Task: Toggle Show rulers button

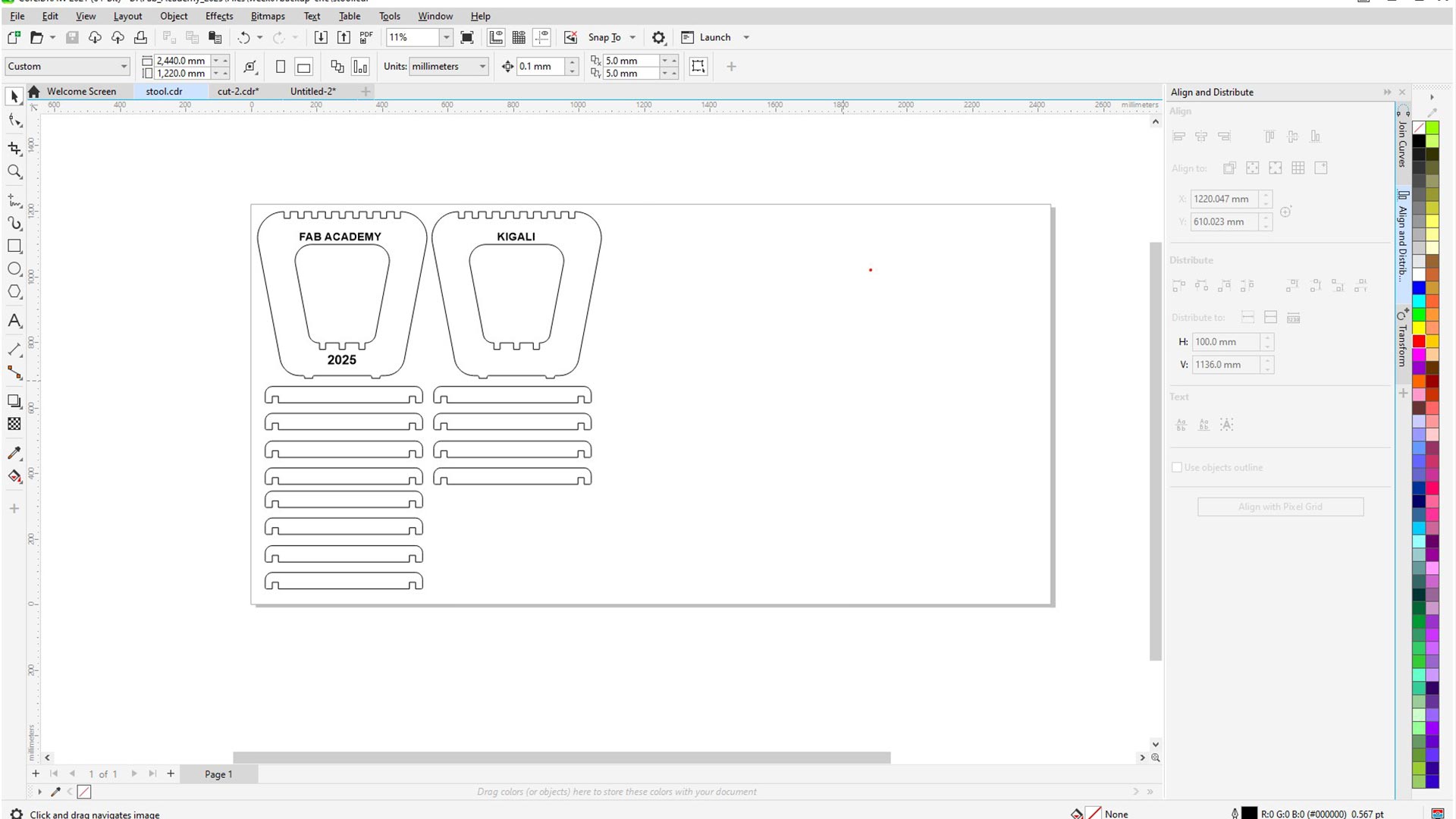Action: coord(496,37)
